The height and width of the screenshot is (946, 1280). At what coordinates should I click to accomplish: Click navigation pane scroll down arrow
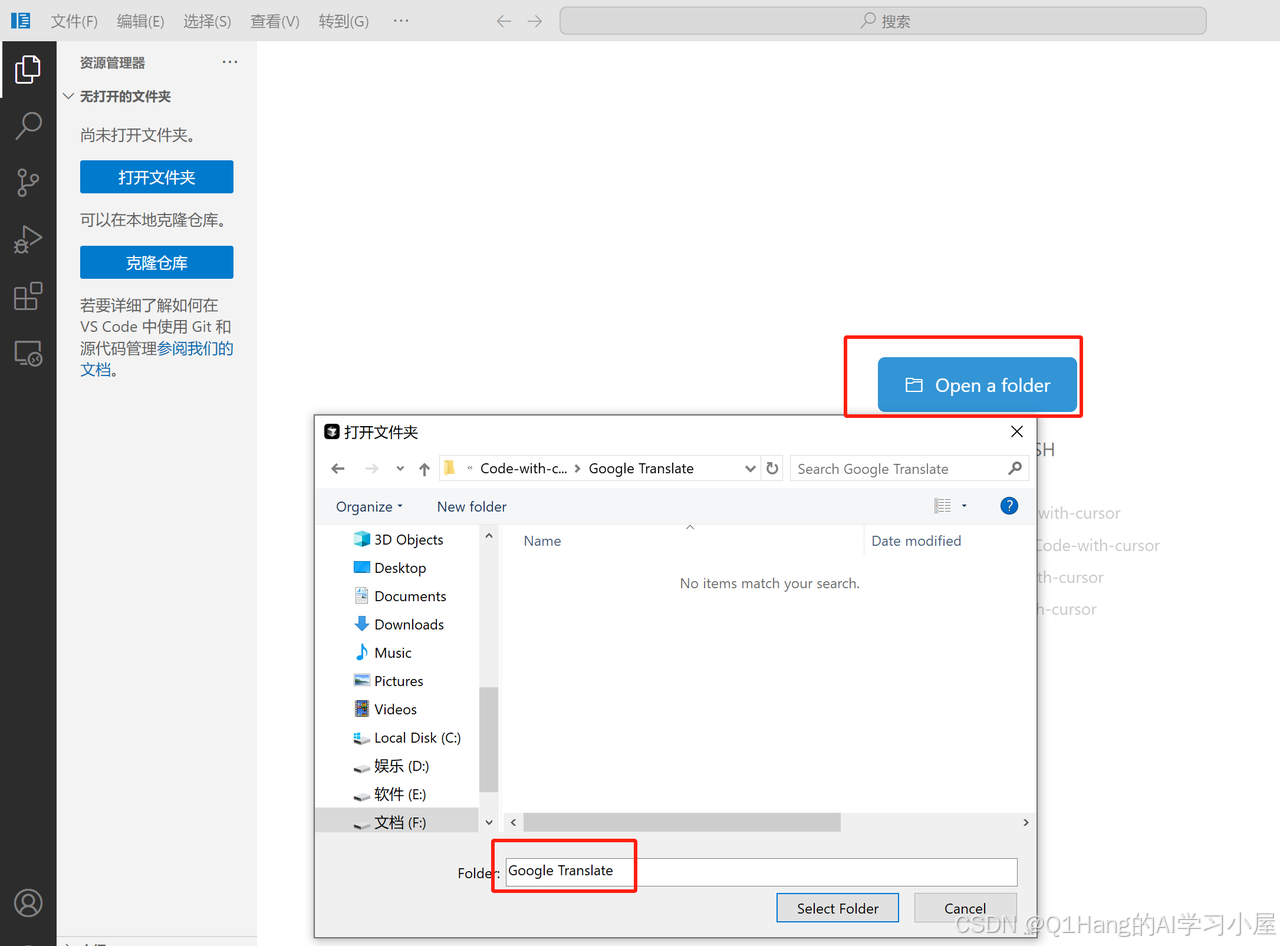tap(489, 822)
